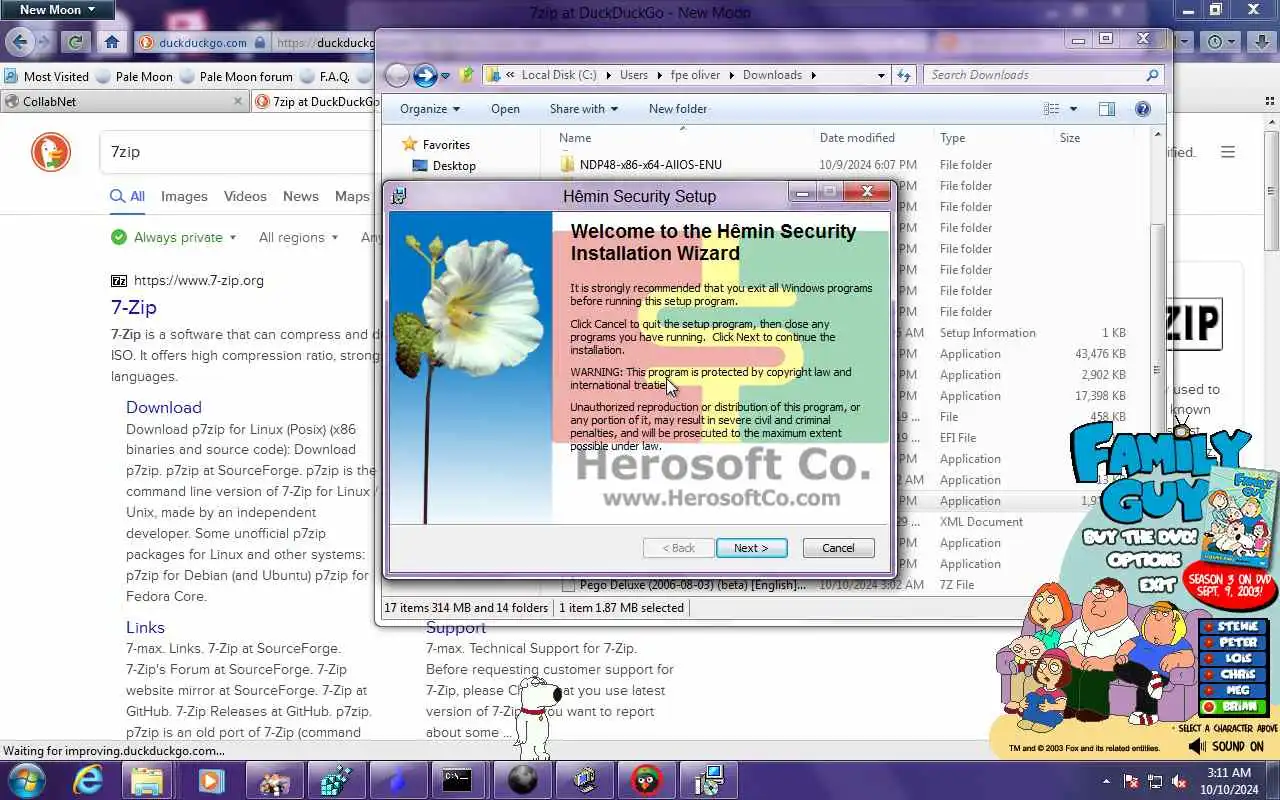This screenshot has width=1280, height=800.
Task: Select the Peter character option
Action: (x=1234, y=643)
